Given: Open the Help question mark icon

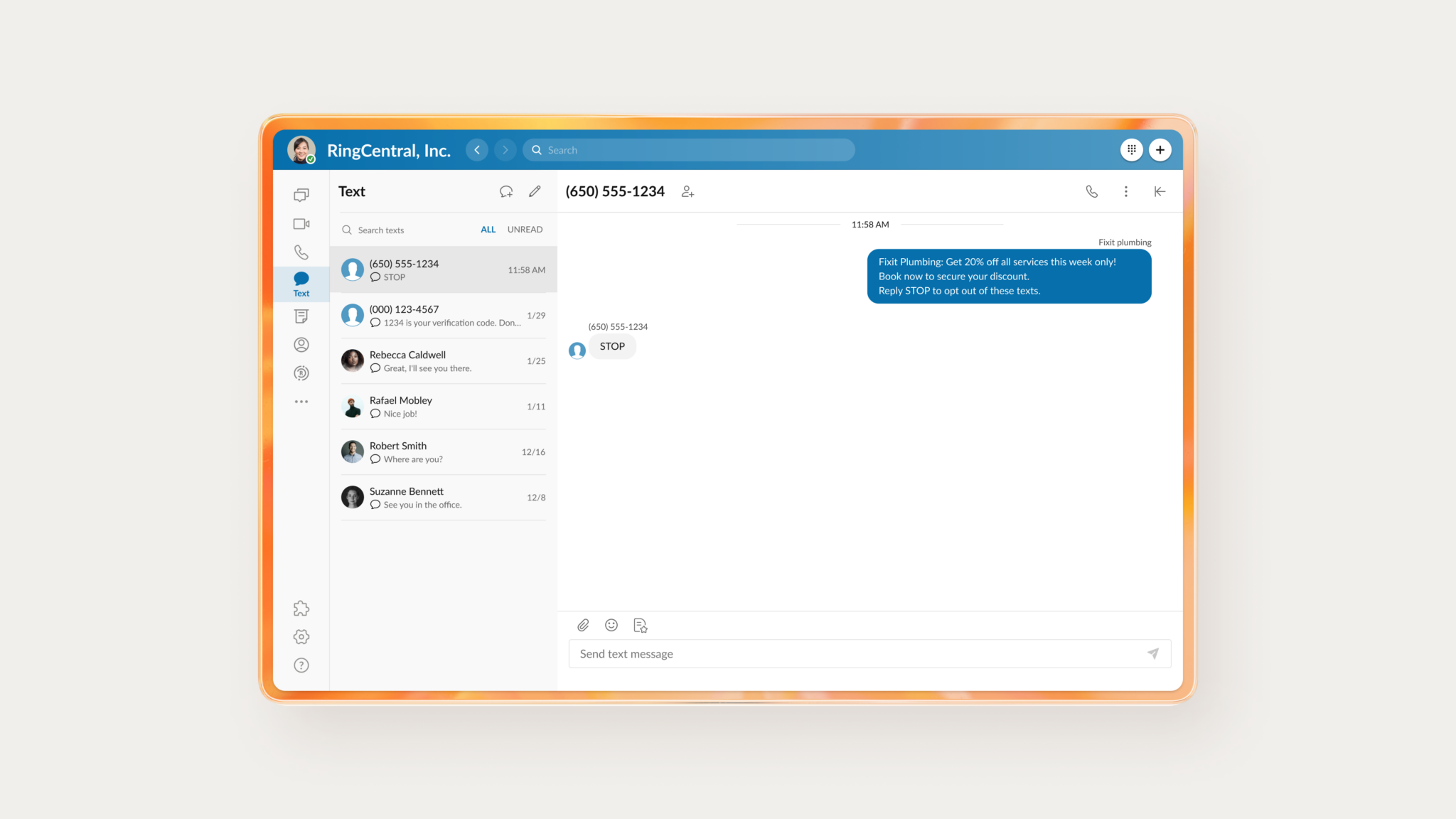Looking at the screenshot, I should tap(301, 665).
